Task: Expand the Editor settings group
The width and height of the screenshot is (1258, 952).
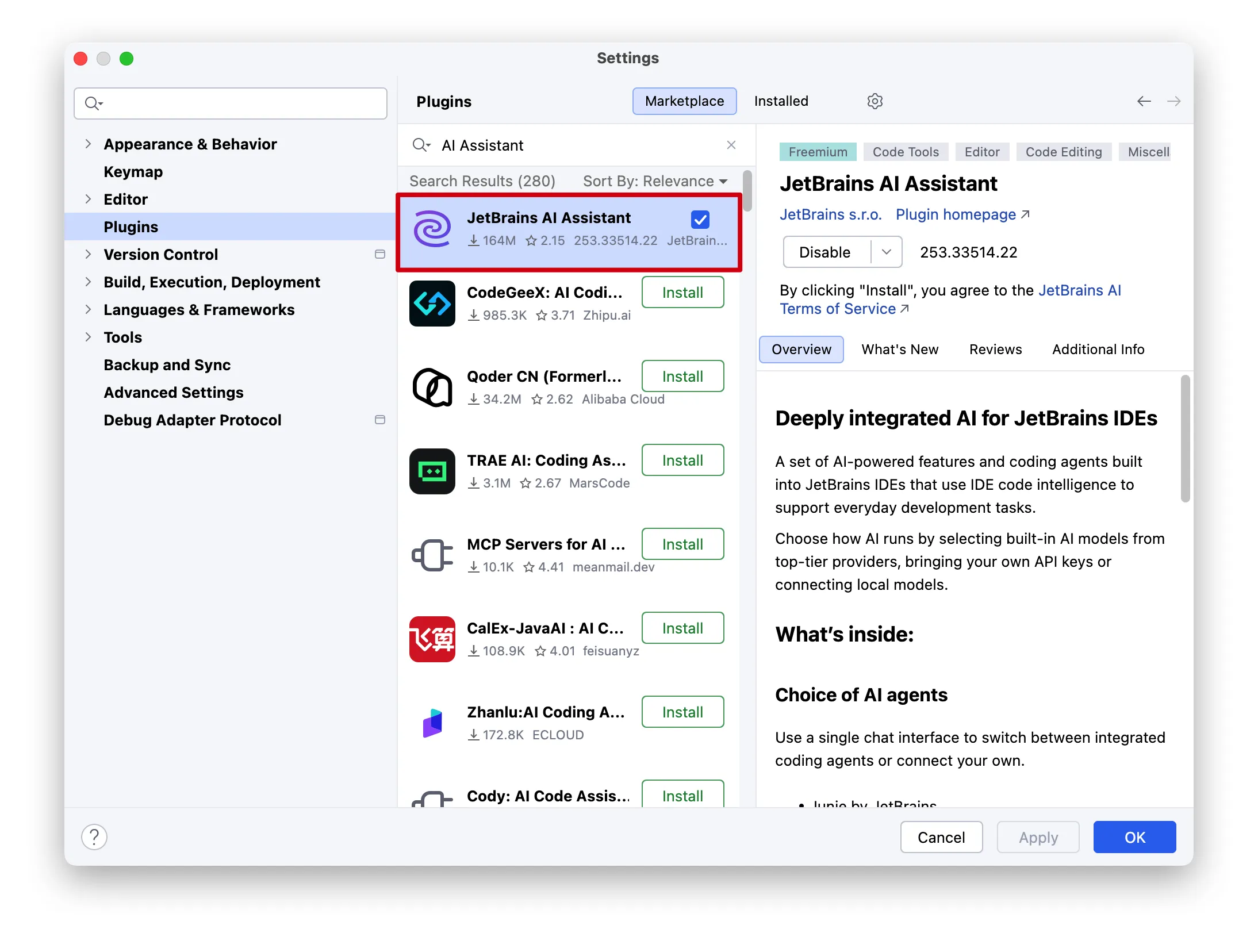Action: point(88,199)
